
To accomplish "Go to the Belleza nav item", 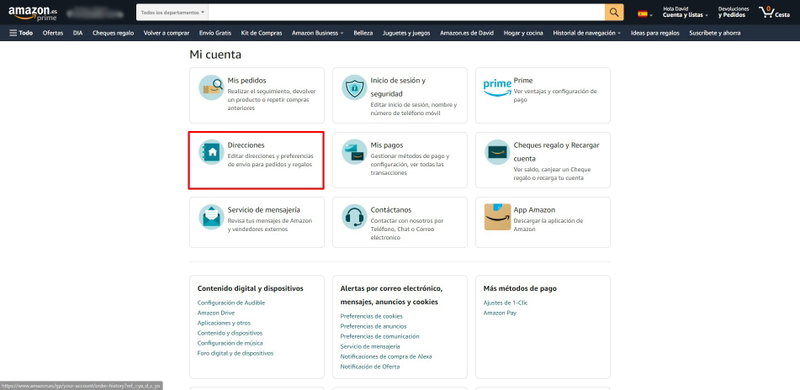I will 363,33.
